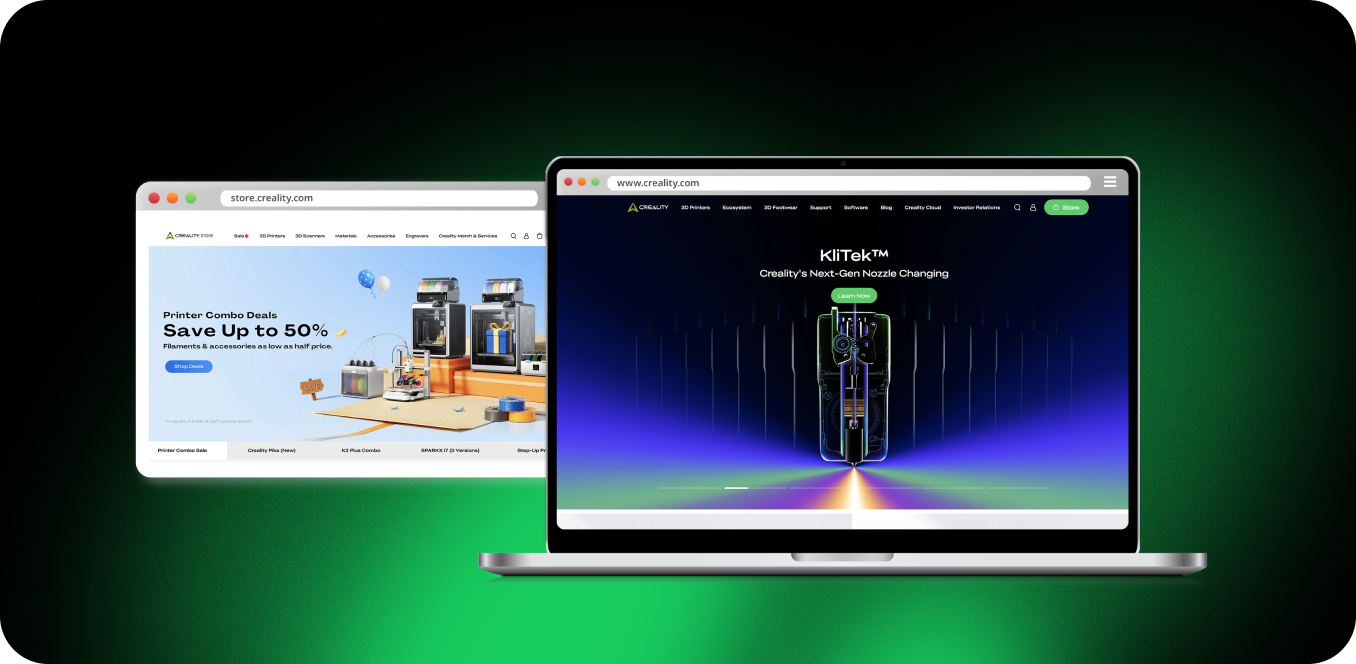The width and height of the screenshot is (1356, 664).
Task: Open Blog link on creality.com navbar
Action: pos(886,207)
